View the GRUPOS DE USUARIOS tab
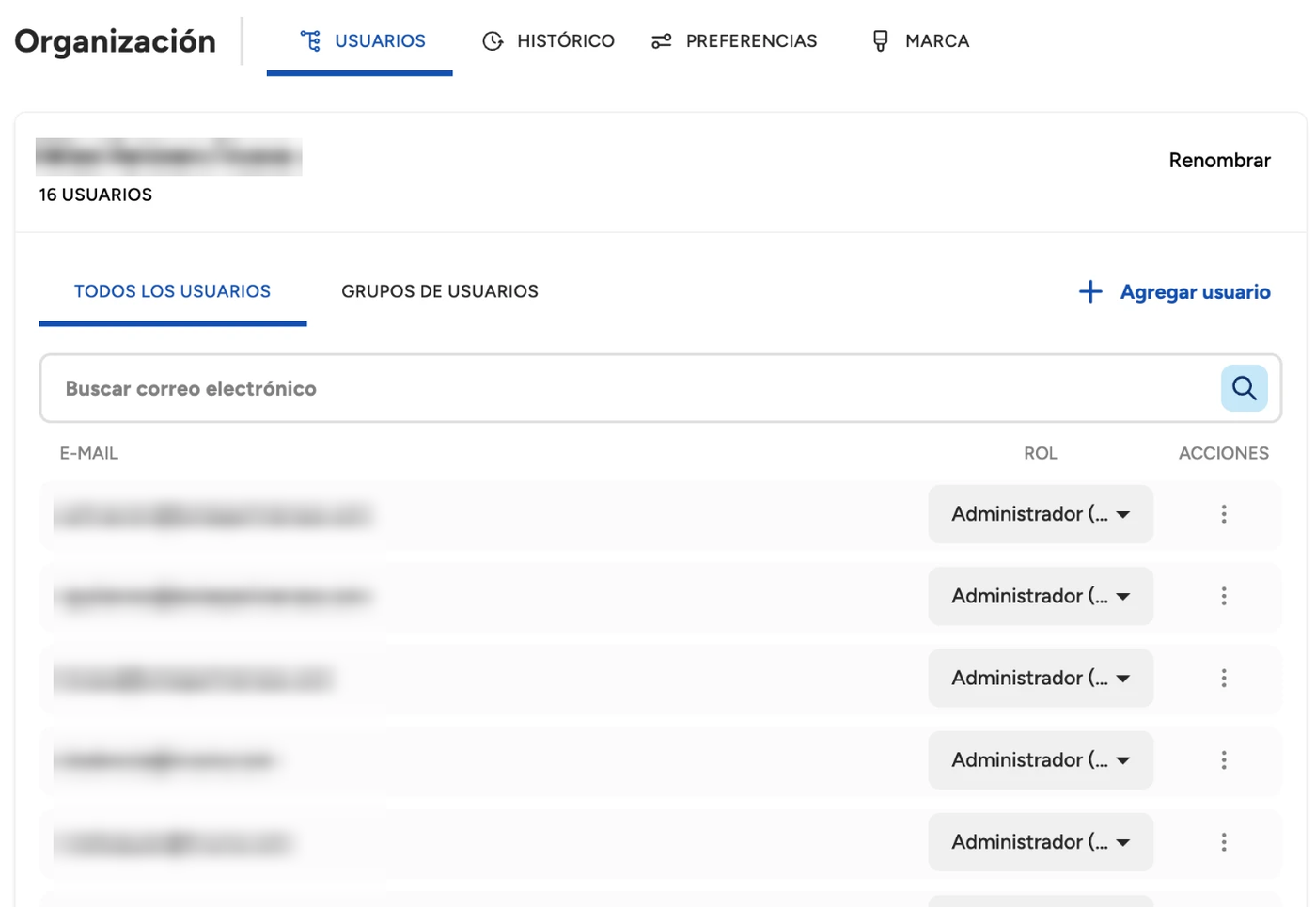This screenshot has width=1316, height=907. [x=440, y=291]
